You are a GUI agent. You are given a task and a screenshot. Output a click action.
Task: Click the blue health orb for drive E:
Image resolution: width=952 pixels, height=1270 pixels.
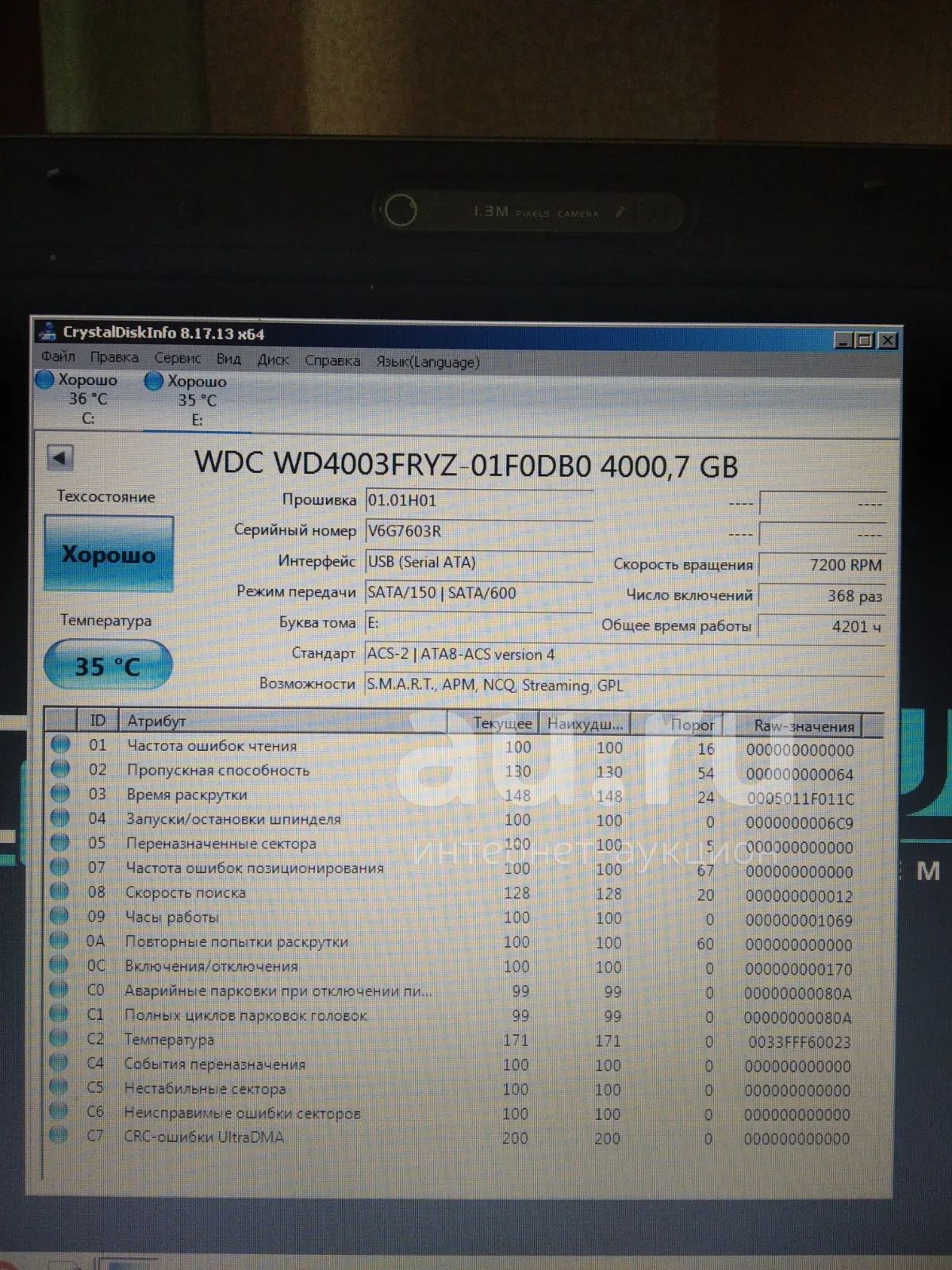click(153, 381)
